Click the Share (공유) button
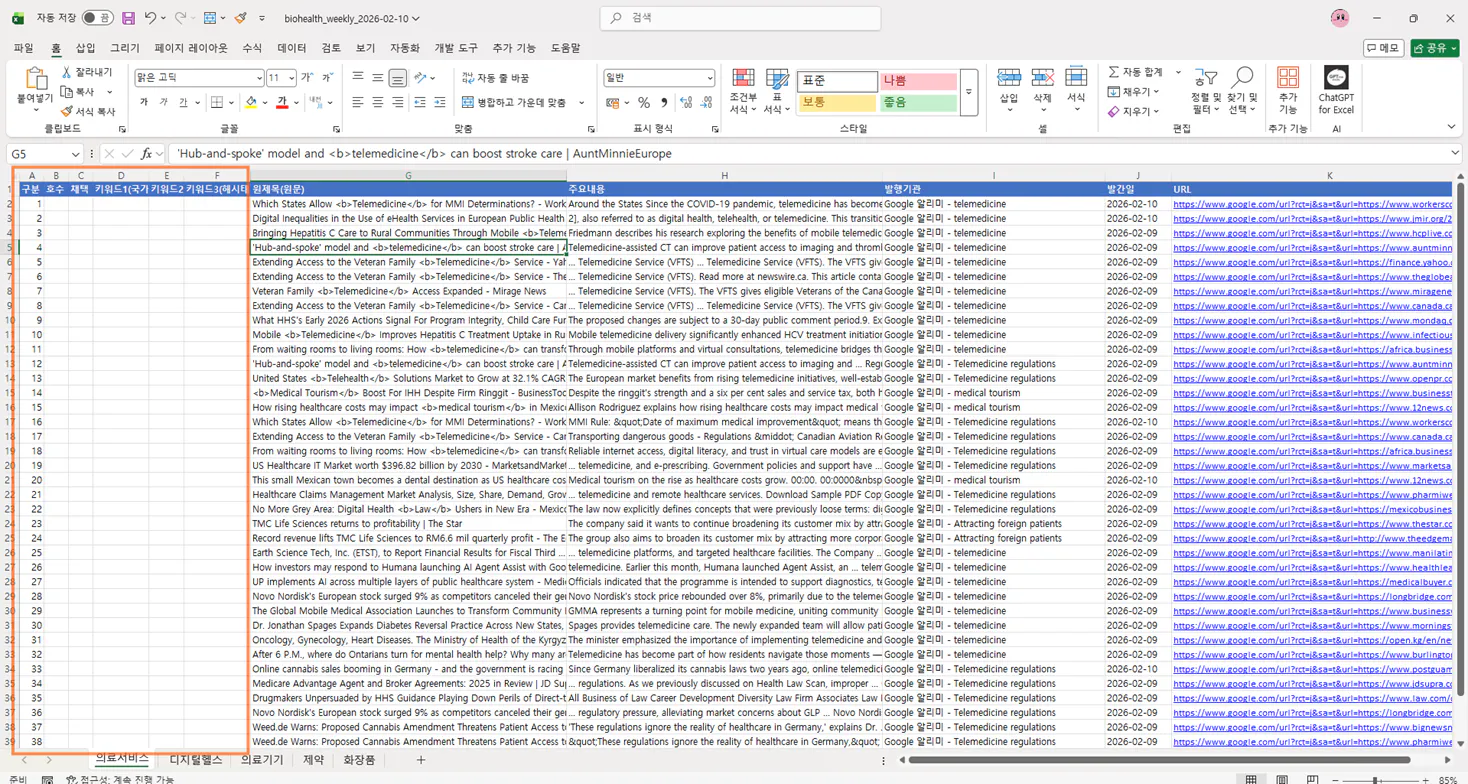1468x784 pixels. click(1435, 48)
